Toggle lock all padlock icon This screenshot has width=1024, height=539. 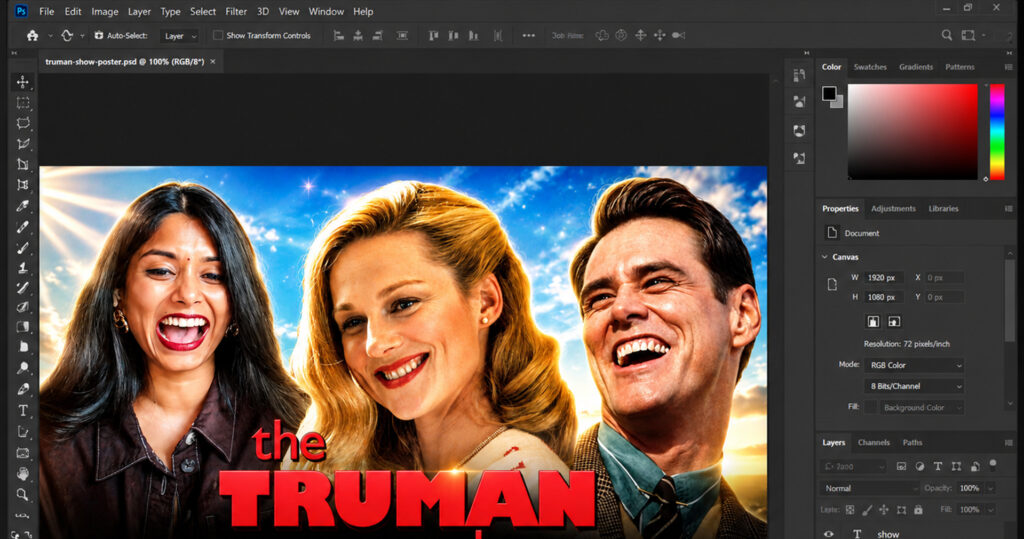918,510
